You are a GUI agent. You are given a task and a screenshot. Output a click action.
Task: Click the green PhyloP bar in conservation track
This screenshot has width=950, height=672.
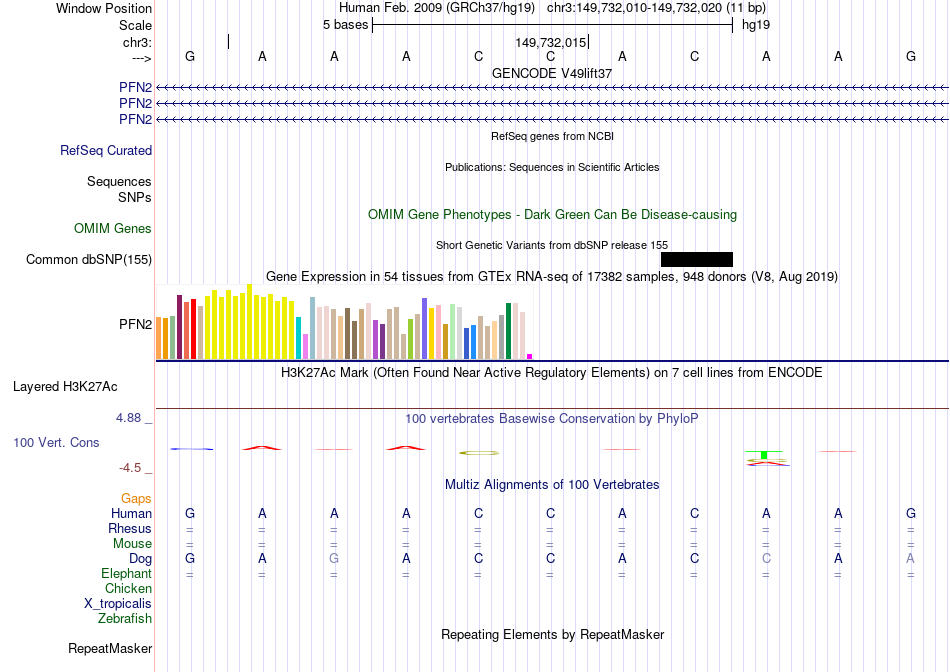(x=764, y=454)
